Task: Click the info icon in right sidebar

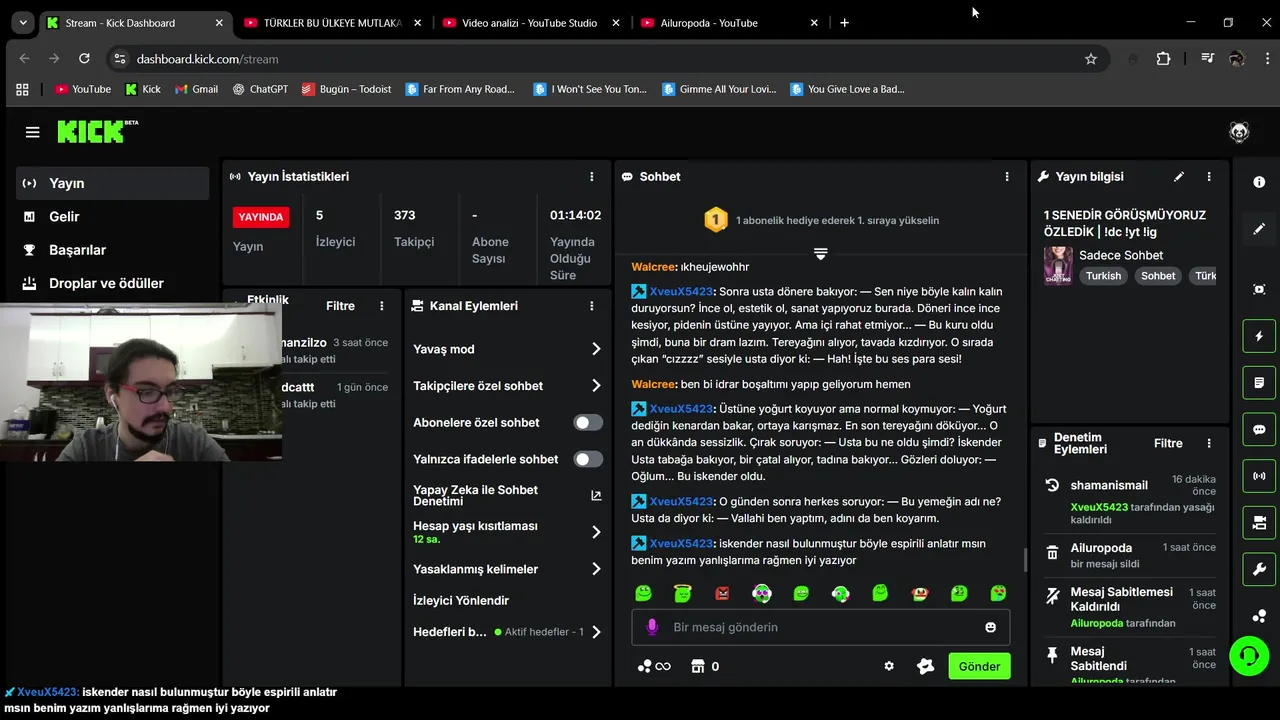Action: tap(1259, 182)
